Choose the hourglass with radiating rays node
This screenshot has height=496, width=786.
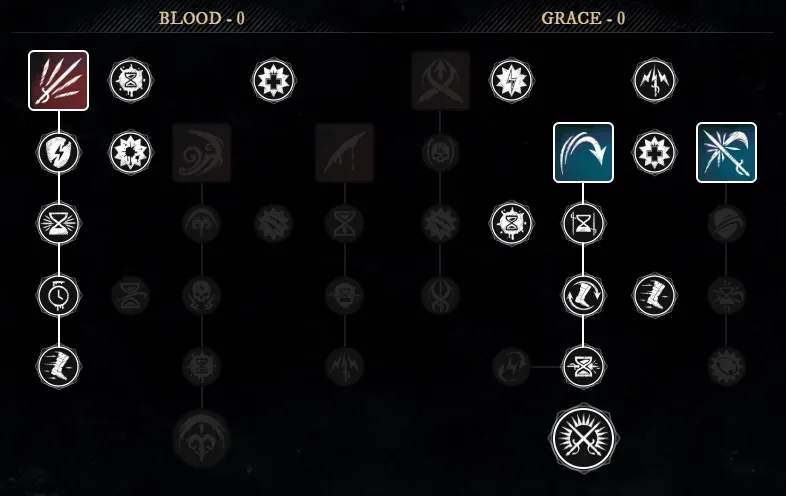pyautogui.click(x=59, y=223)
